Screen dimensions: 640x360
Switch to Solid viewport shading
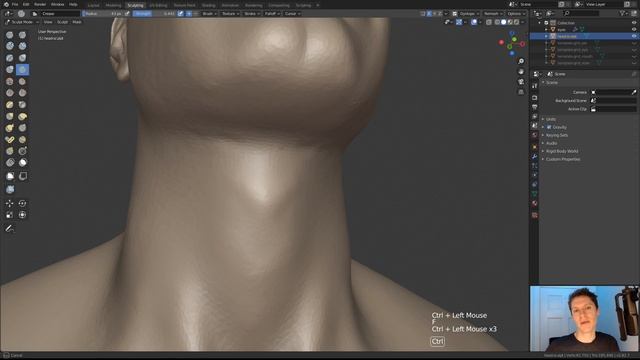(504, 22)
